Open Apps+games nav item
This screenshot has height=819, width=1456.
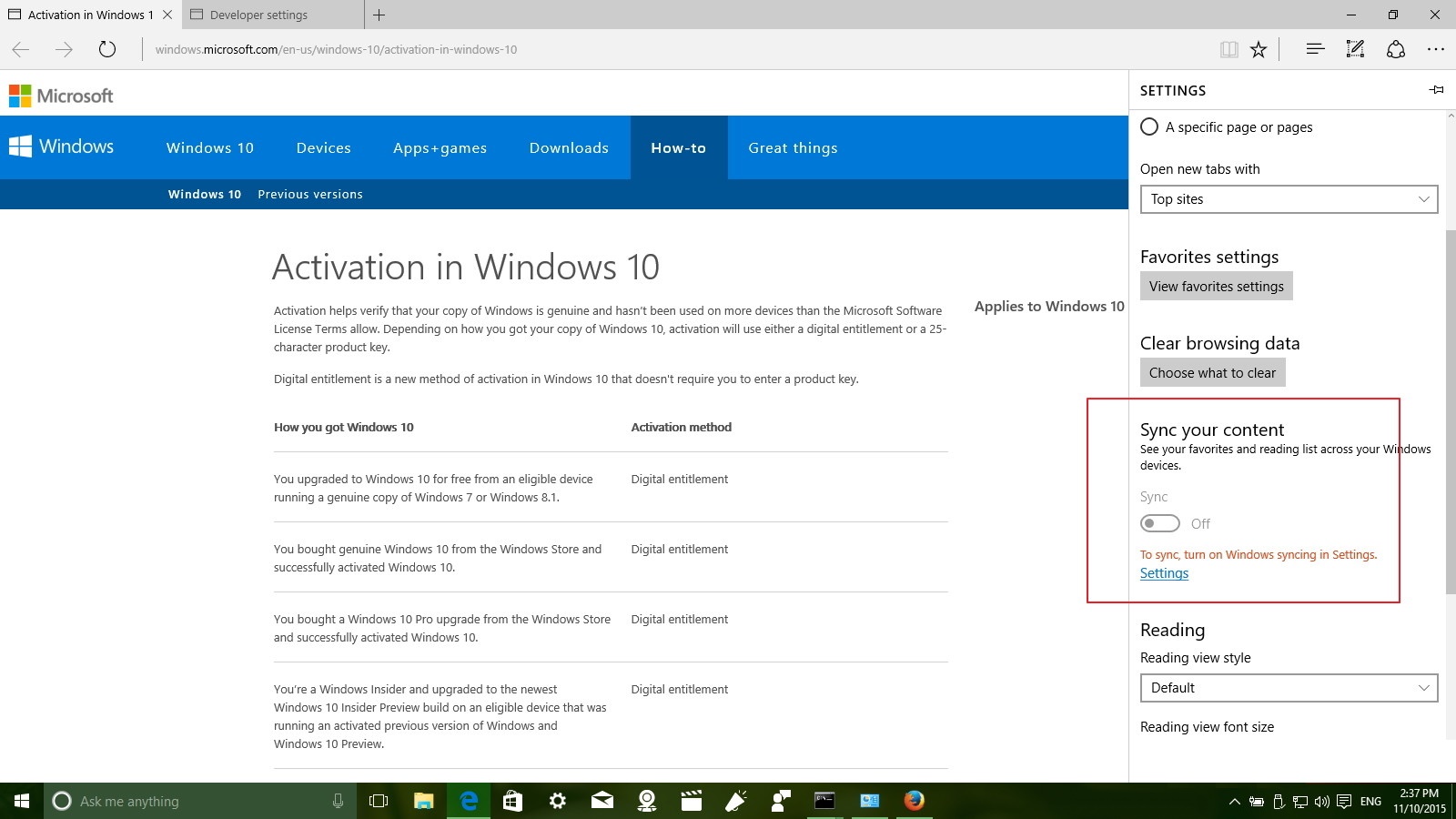click(440, 147)
